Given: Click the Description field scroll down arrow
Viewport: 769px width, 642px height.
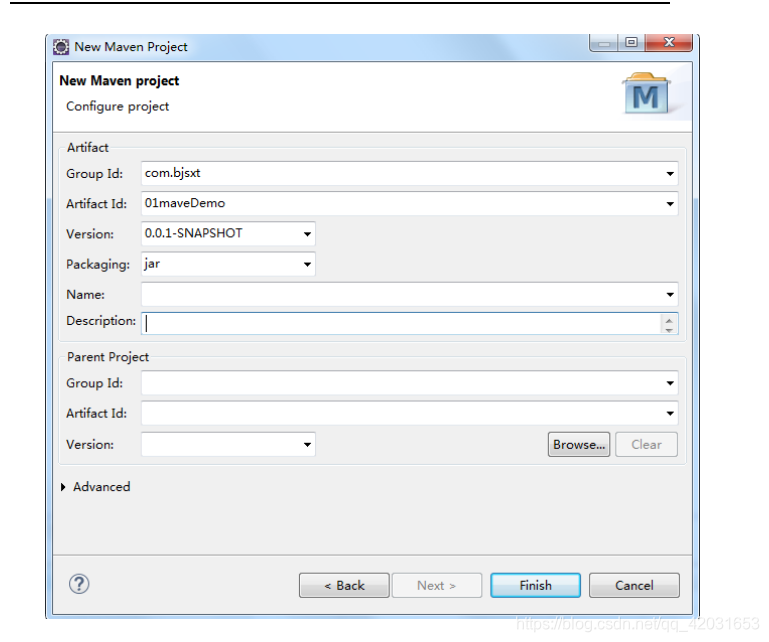Looking at the screenshot, I should click(669, 330).
